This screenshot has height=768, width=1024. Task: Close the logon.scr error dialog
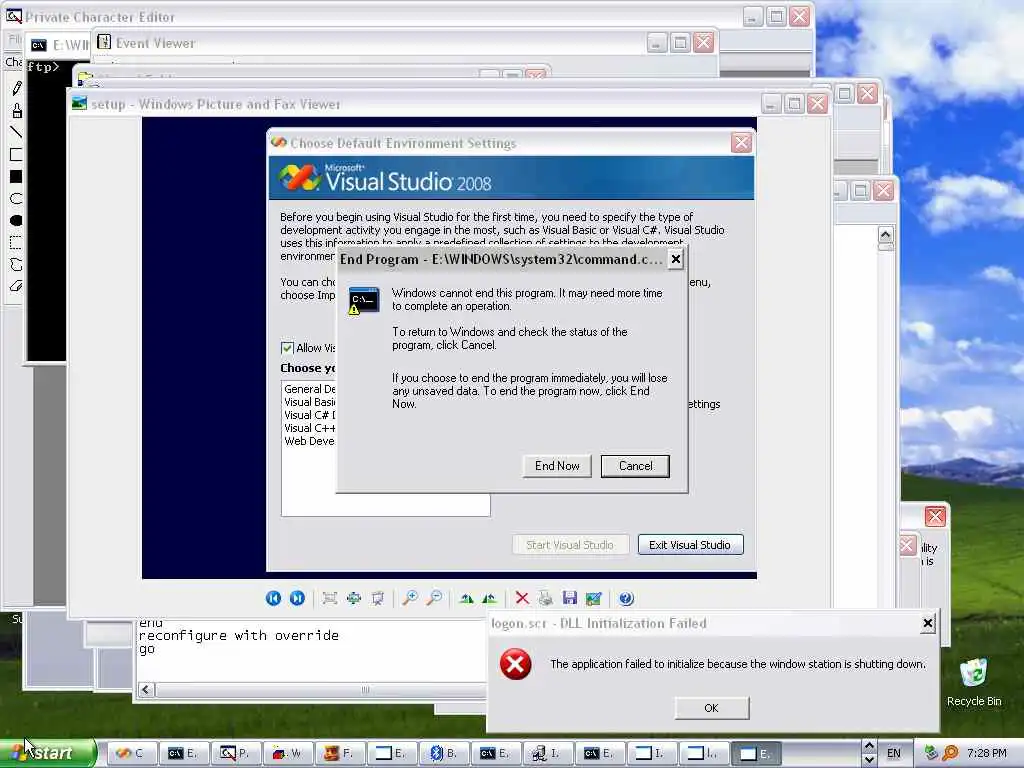pyautogui.click(x=927, y=624)
